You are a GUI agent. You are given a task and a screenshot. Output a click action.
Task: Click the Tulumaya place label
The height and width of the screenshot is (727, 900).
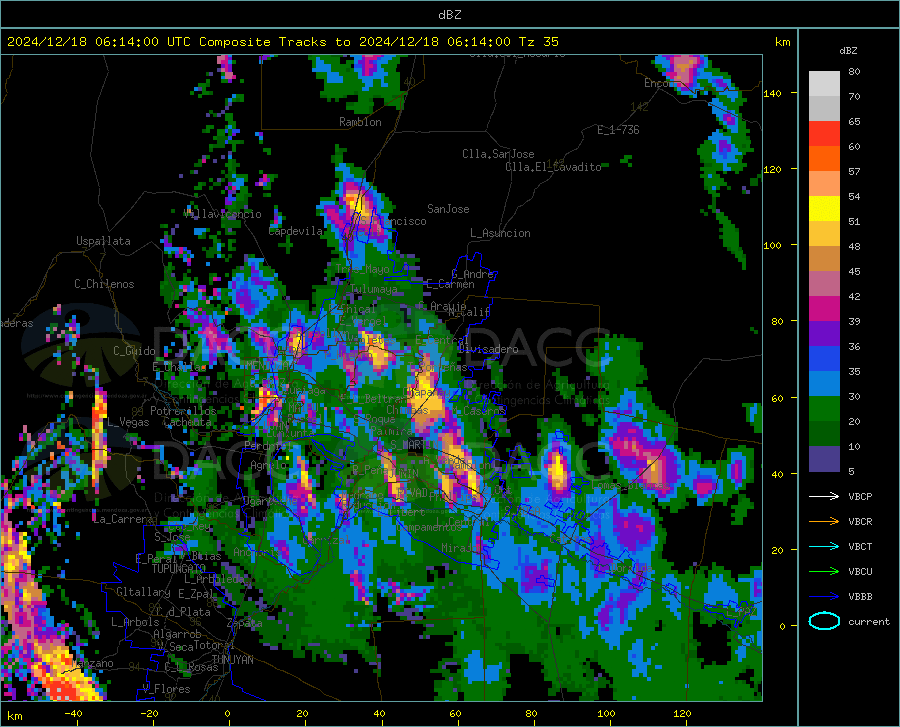tap(374, 289)
